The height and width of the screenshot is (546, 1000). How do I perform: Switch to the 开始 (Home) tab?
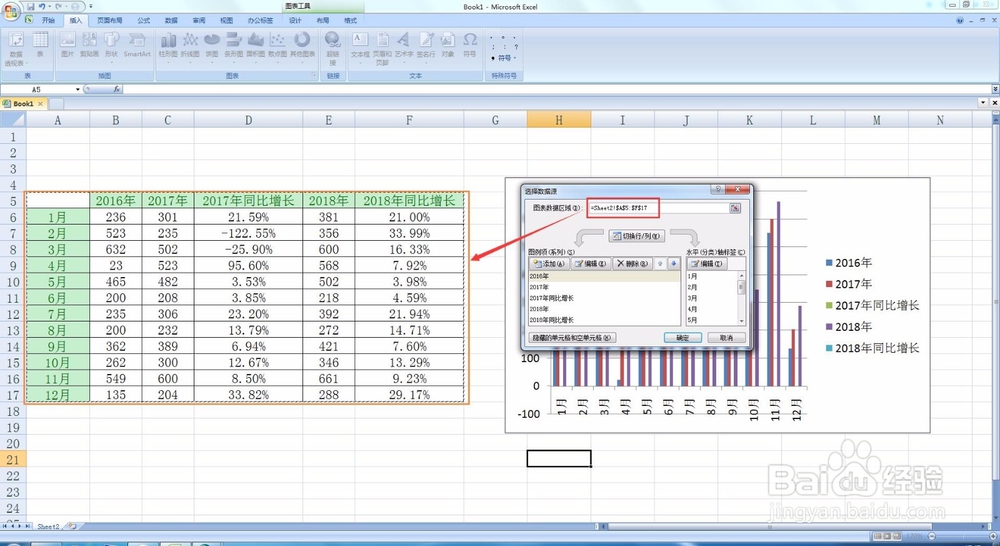tap(48, 20)
